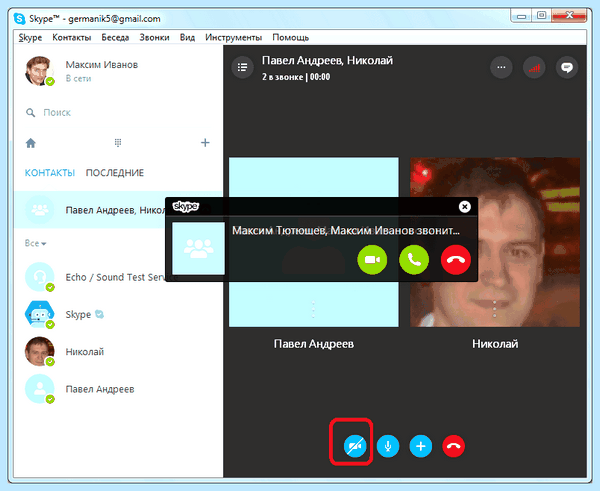The width and height of the screenshot is (600, 491).
Task: Select the Павел Андреев, Николай group conversation
Action: point(118,210)
